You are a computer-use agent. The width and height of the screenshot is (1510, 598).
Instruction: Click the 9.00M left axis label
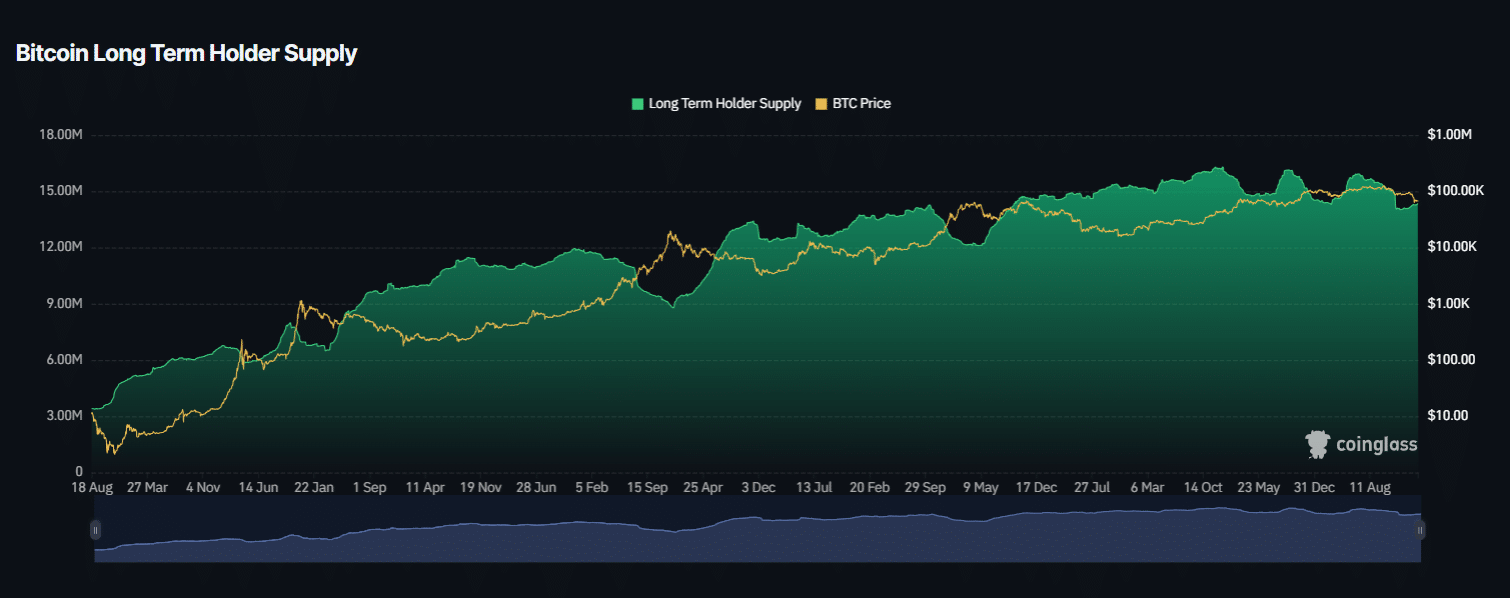coord(61,304)
